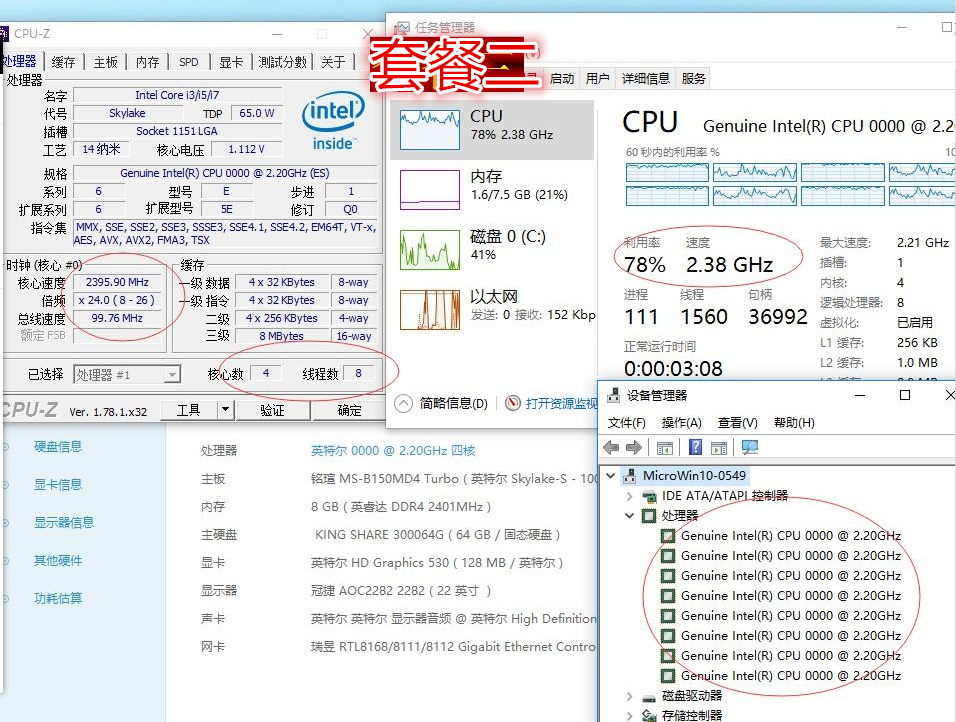Click the 存储控制器 category icon
This screenshot has width=956, height=722.
pos(649,715)
